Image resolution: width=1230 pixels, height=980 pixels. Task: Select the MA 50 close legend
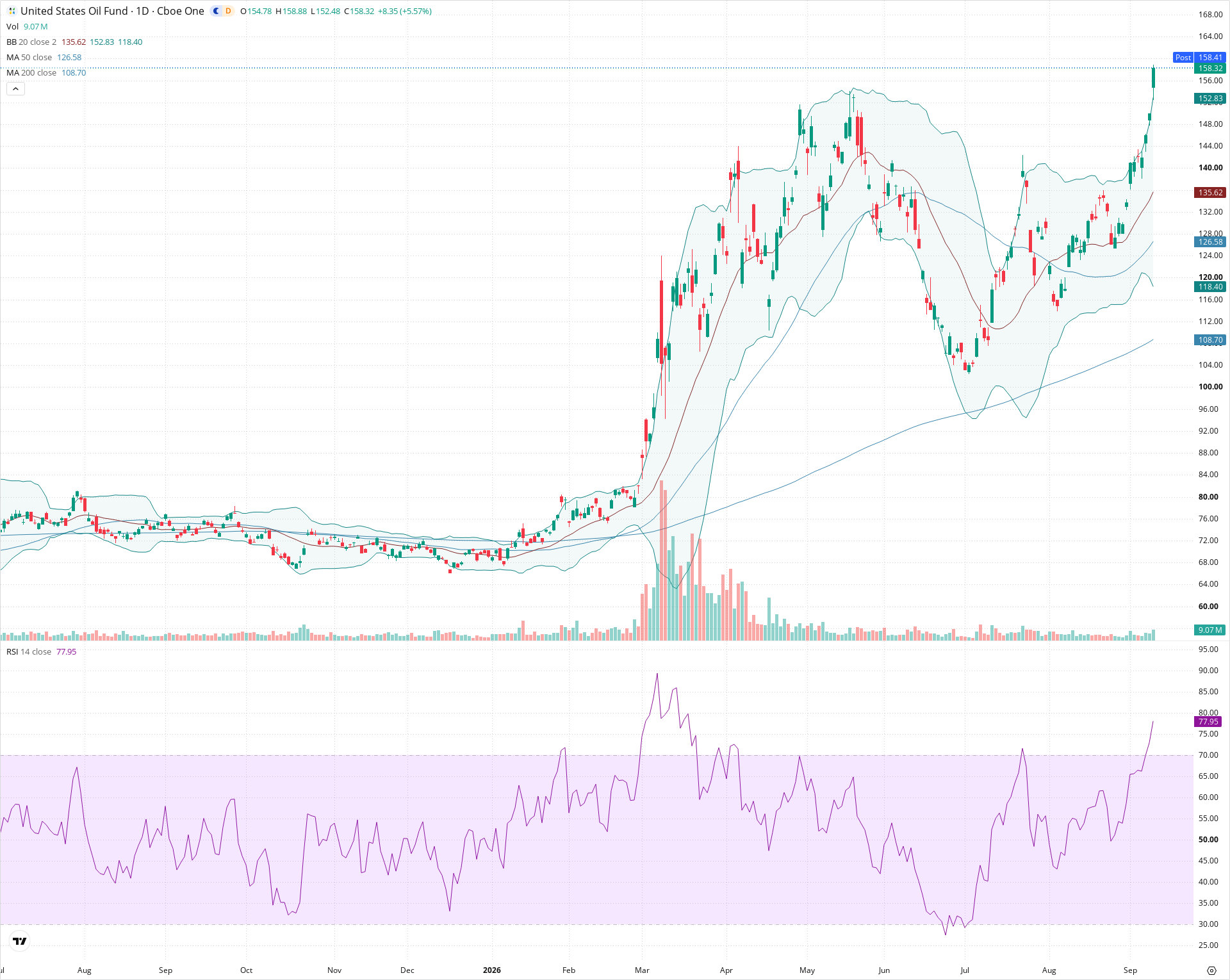[x=29, y=57]
